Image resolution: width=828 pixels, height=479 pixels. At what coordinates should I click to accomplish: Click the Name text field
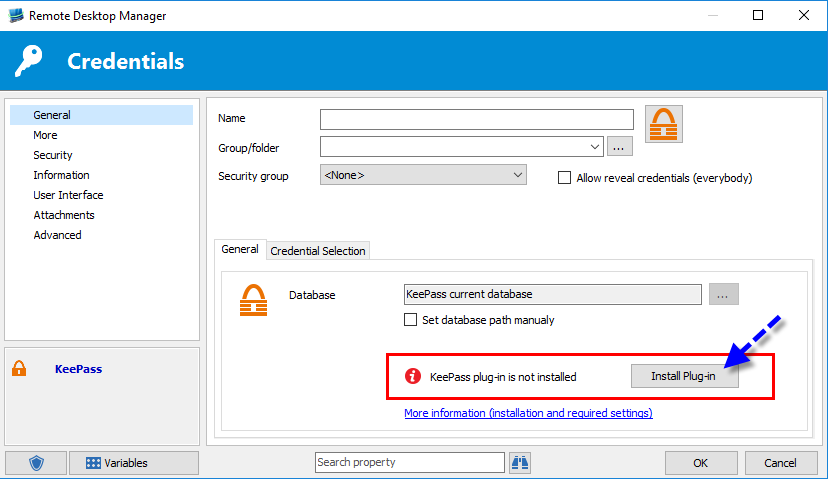click(x=476, y=120)
